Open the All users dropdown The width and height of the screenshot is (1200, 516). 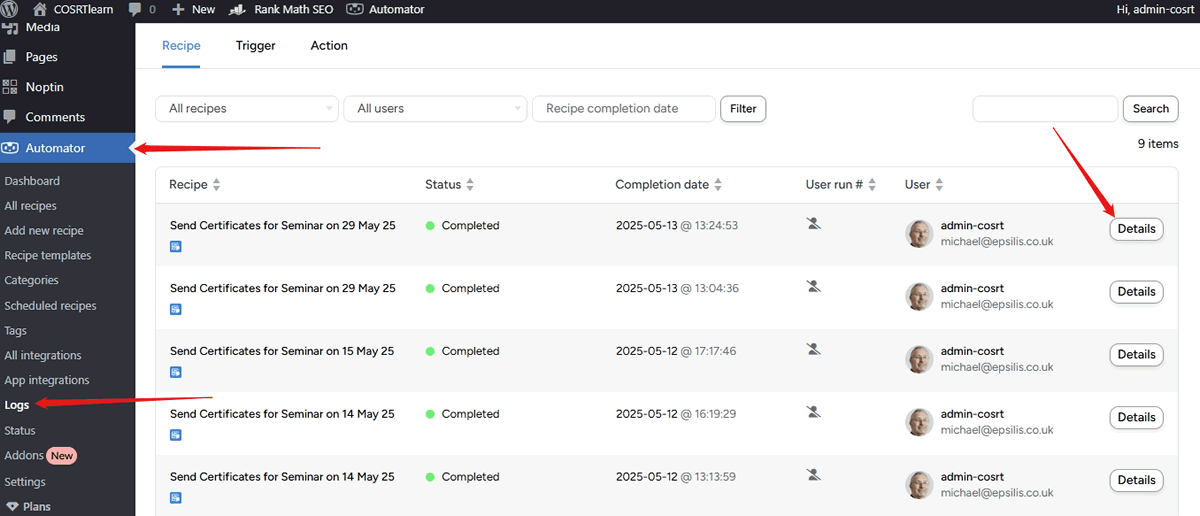click(x=435, y=109)
